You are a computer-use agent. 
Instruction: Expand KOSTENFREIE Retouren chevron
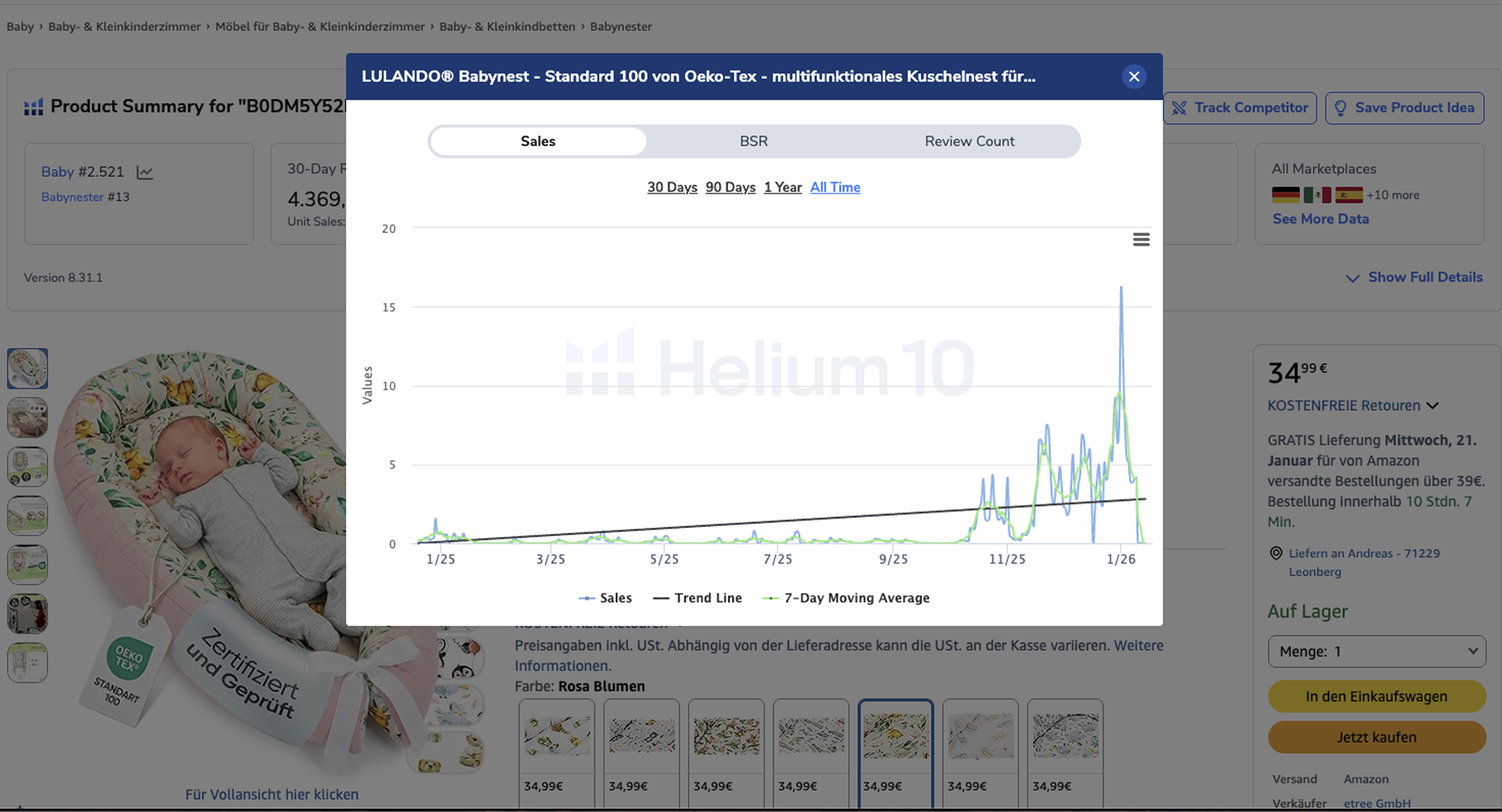point(1432,406)
